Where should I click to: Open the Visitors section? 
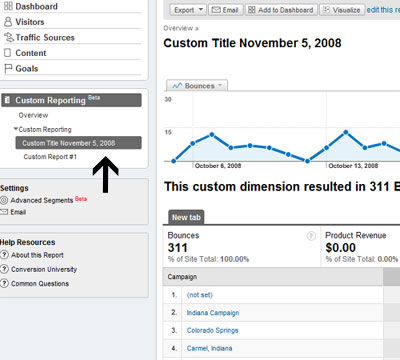tap(30, 22)
